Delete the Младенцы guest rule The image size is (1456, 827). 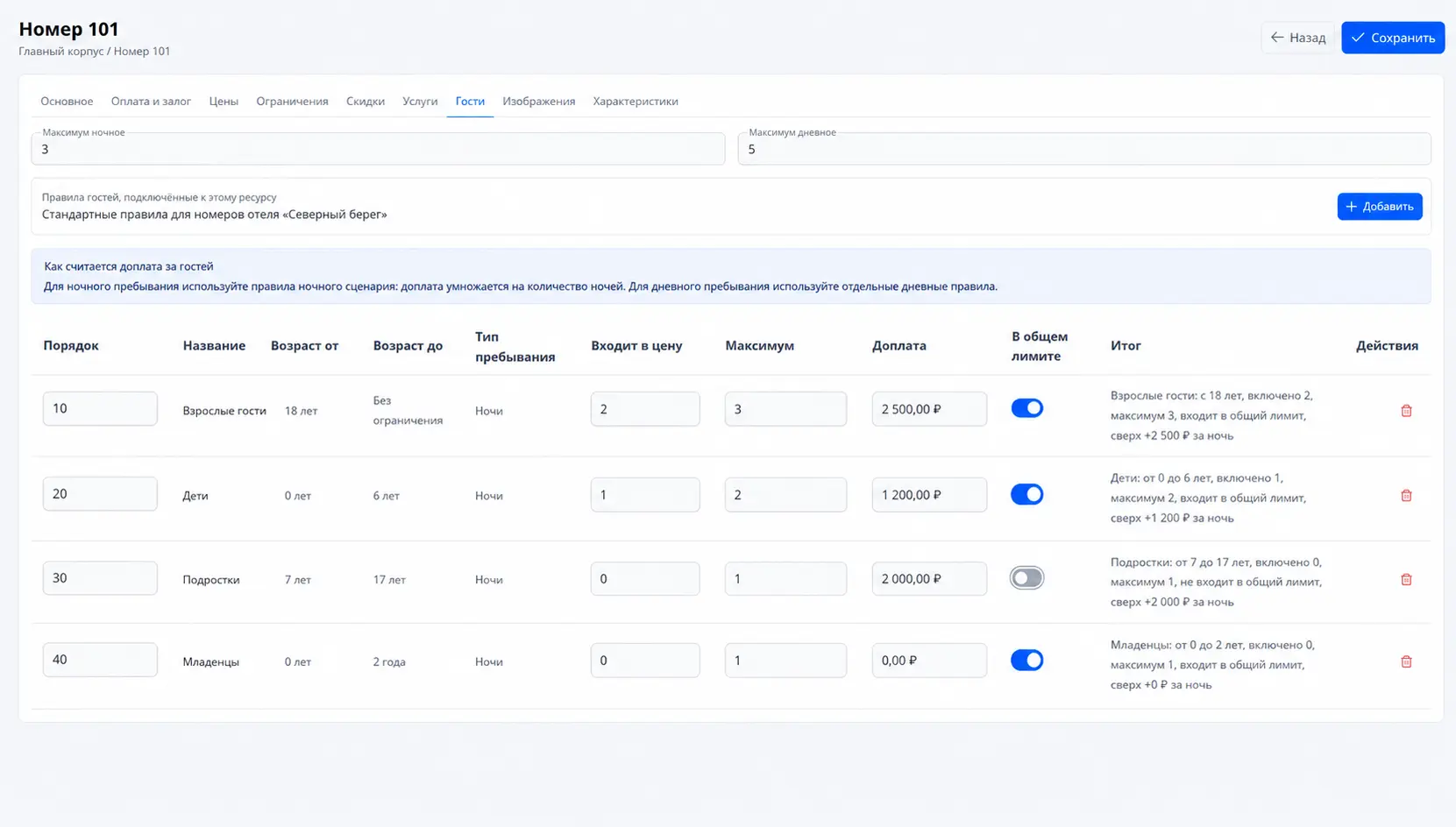tap(1406, 662)
